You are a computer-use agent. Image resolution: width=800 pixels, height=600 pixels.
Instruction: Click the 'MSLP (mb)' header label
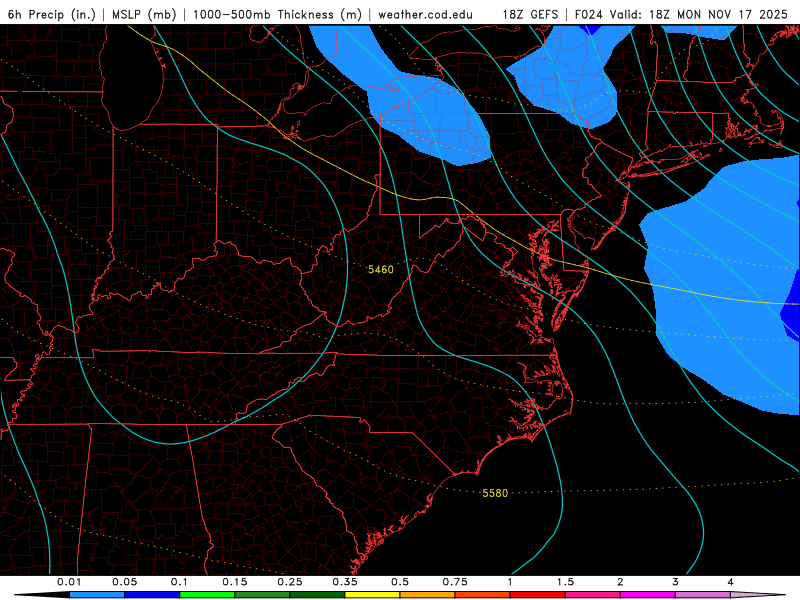coord(144,14)
